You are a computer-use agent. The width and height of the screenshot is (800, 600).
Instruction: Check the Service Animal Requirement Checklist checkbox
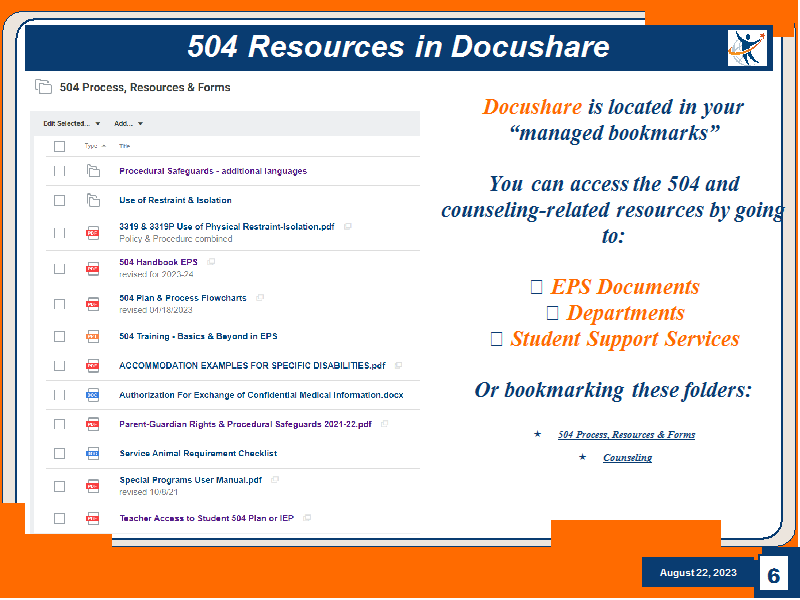pos(59,454)
